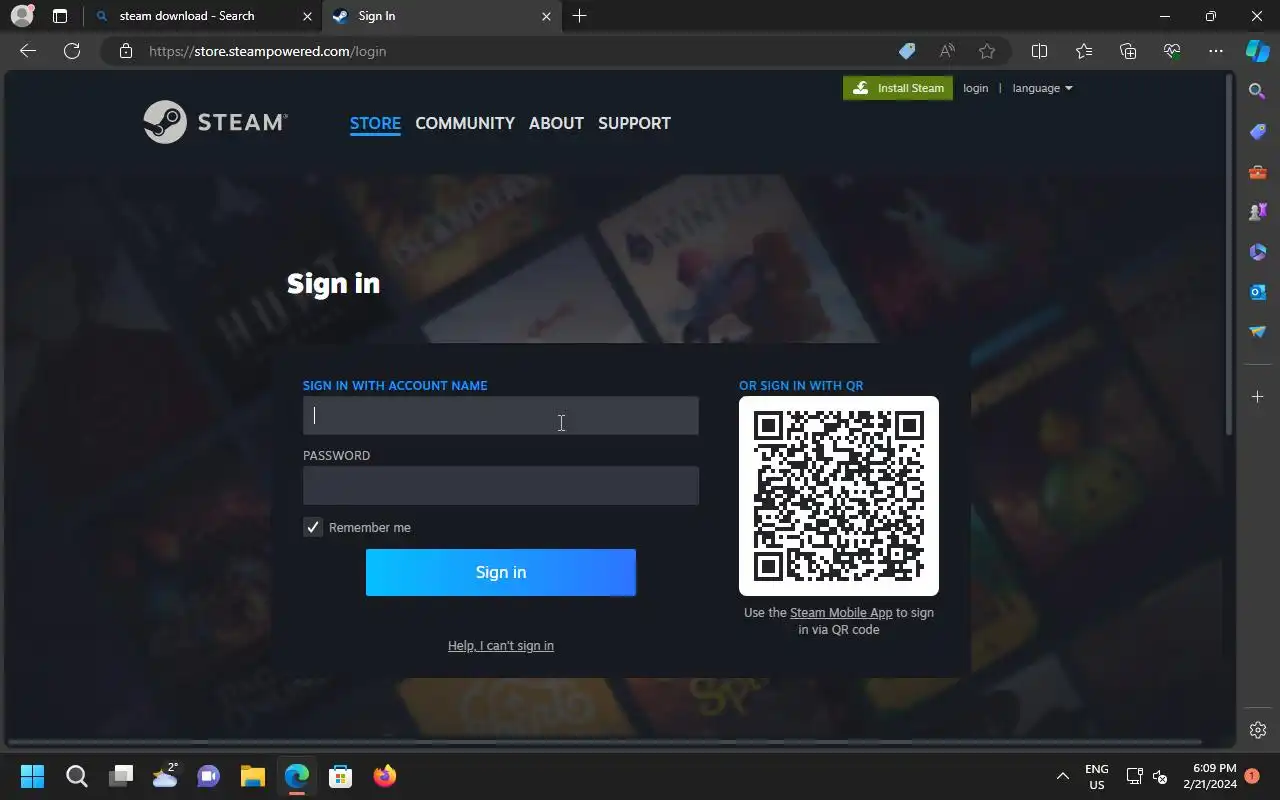This screenshot has width=1280, height=800.
Task: Open the STORE menu
Action: pos(375,123)
